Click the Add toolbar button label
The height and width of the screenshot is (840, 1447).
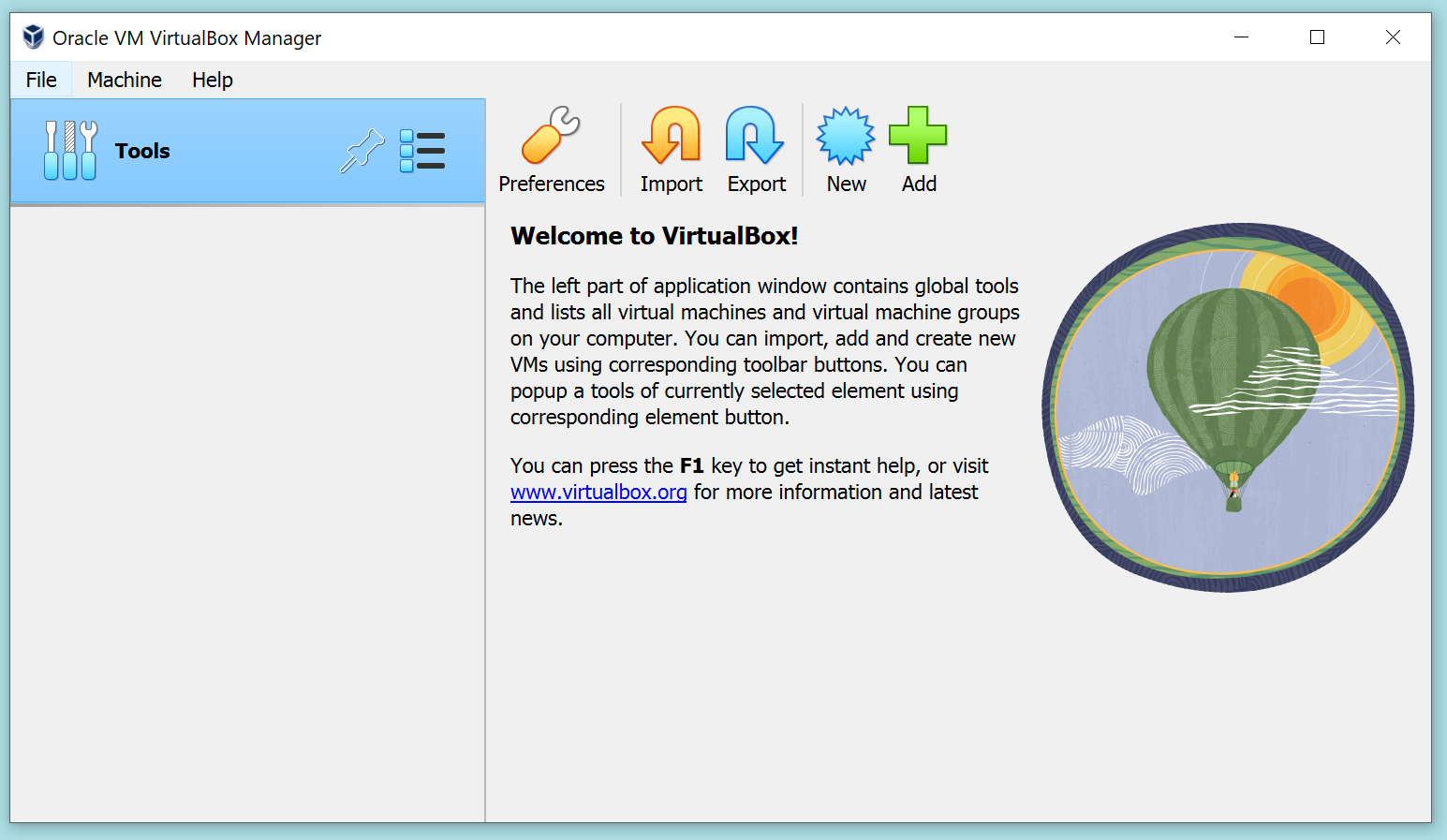918,184
